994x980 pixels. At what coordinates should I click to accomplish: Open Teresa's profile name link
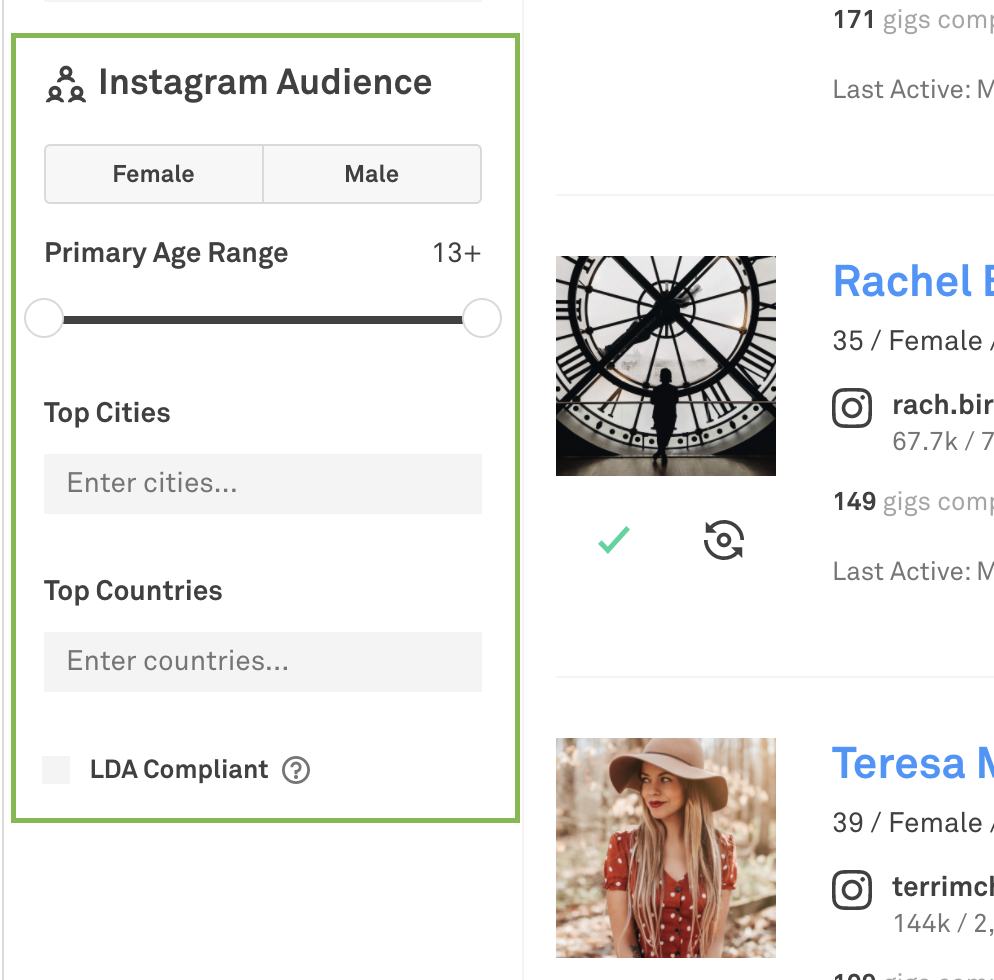[x=912, y=764]
